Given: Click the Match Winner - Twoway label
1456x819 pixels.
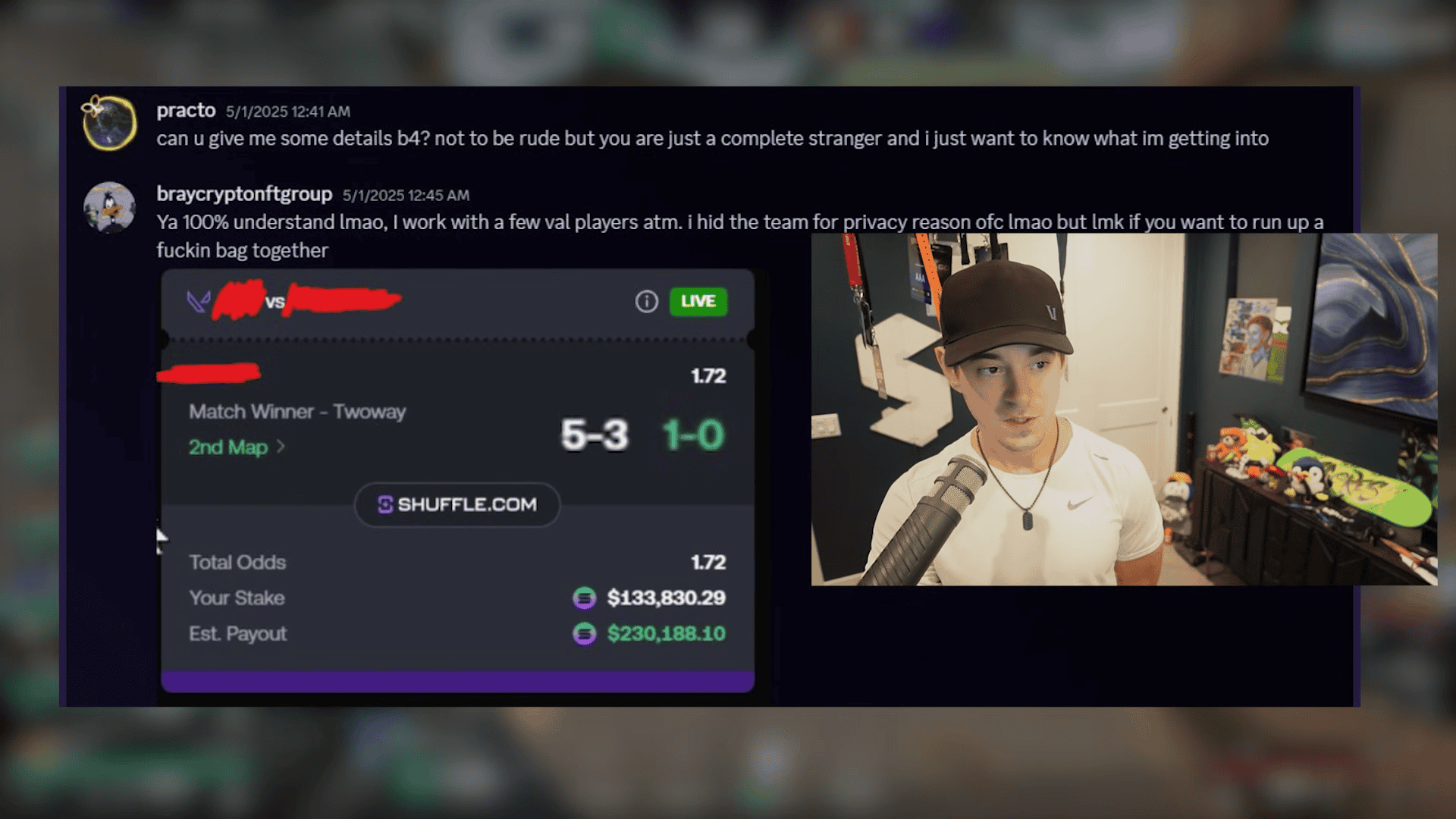Looking at the screenshot, I should coord(297,412).
